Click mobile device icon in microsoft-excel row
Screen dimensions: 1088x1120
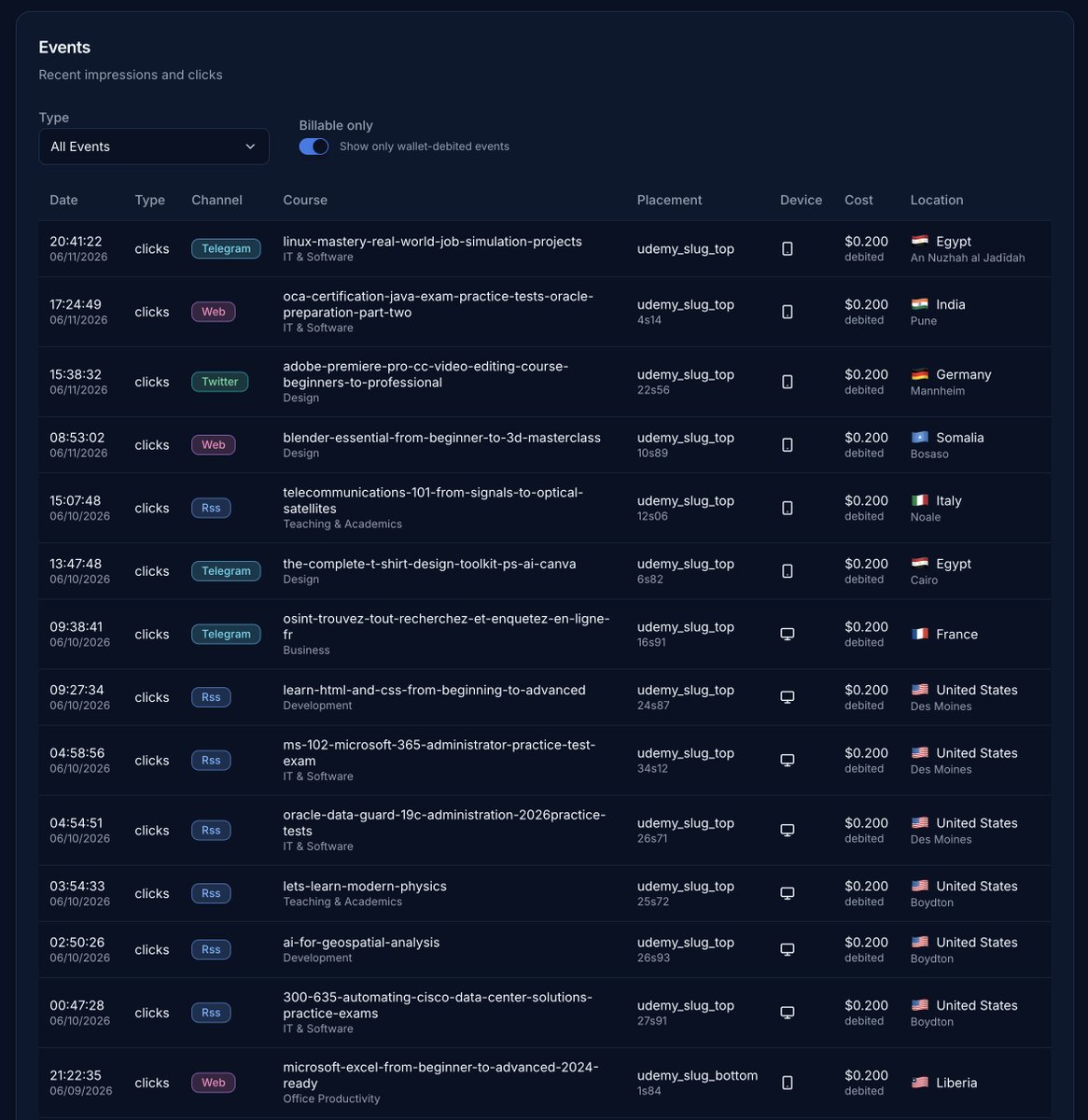pyautogui.click(x=788, y=1083)
